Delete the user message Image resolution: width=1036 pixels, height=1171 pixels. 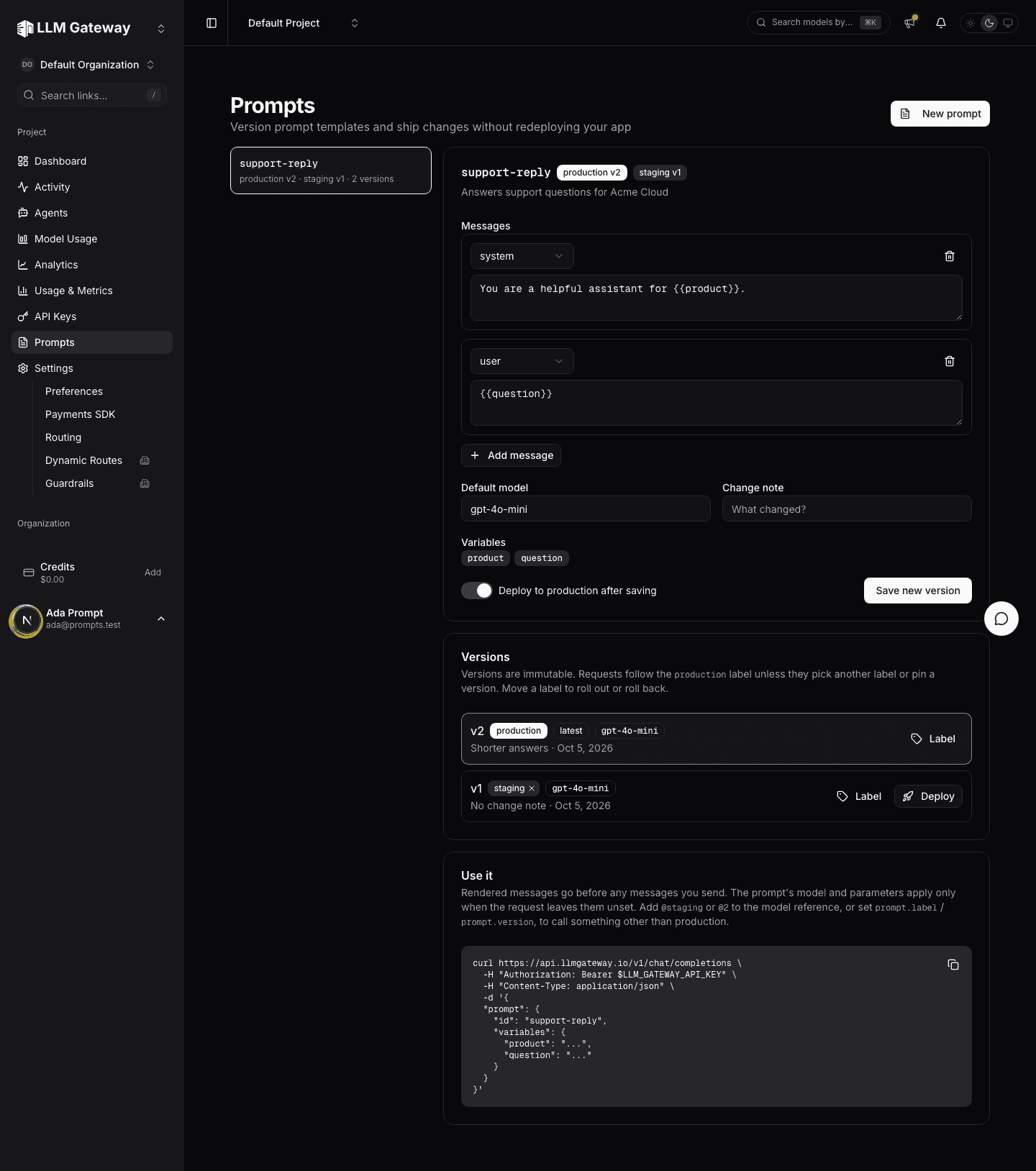tap(950, 361)
